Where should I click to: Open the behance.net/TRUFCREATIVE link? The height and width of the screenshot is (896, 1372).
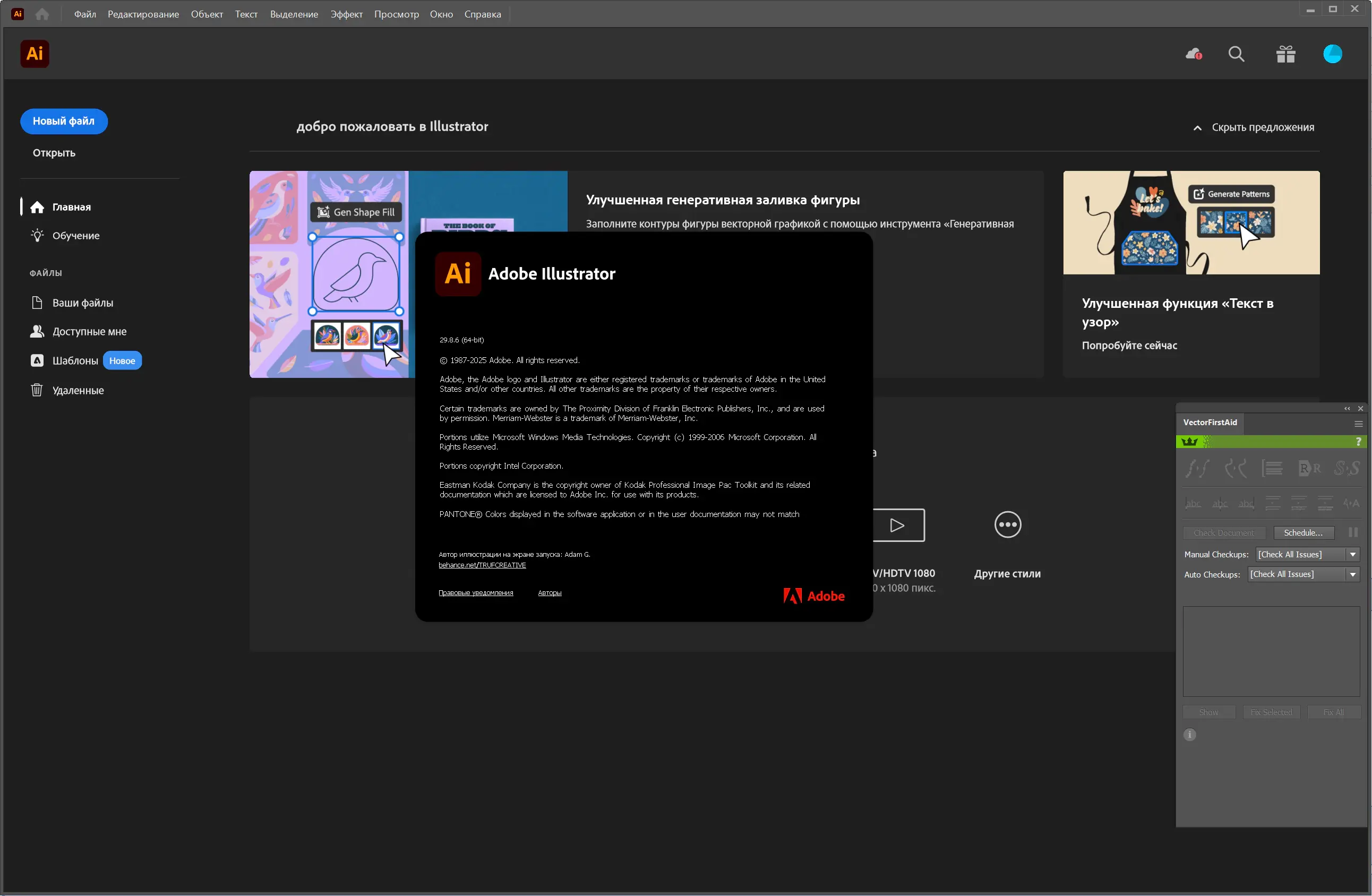(x=482, y=565)
